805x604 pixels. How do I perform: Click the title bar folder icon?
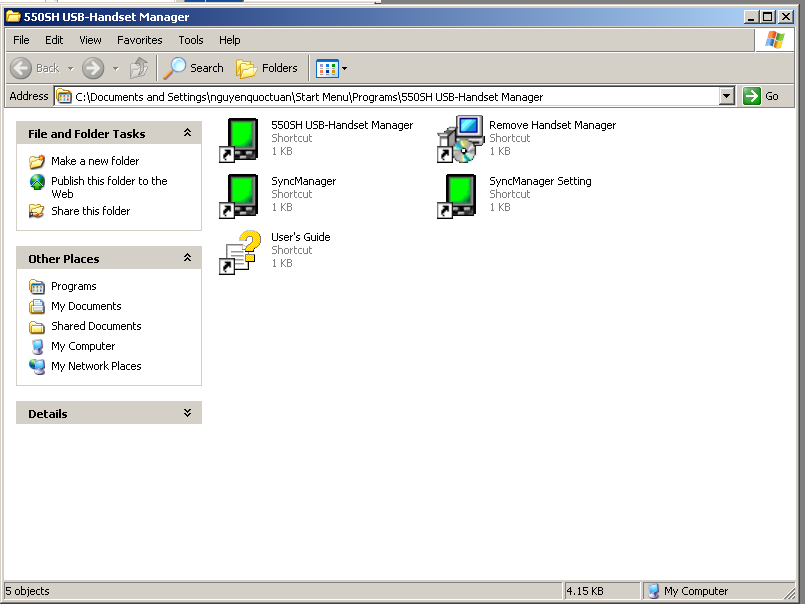(13, 16)
